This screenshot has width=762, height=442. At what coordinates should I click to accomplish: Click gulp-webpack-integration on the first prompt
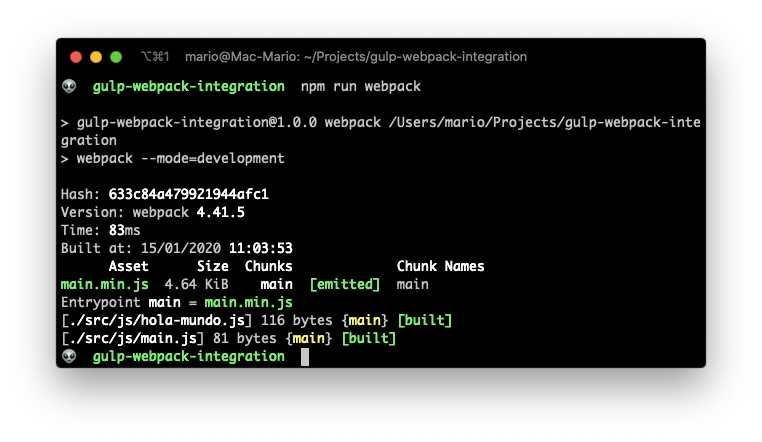tap(189, 86)
